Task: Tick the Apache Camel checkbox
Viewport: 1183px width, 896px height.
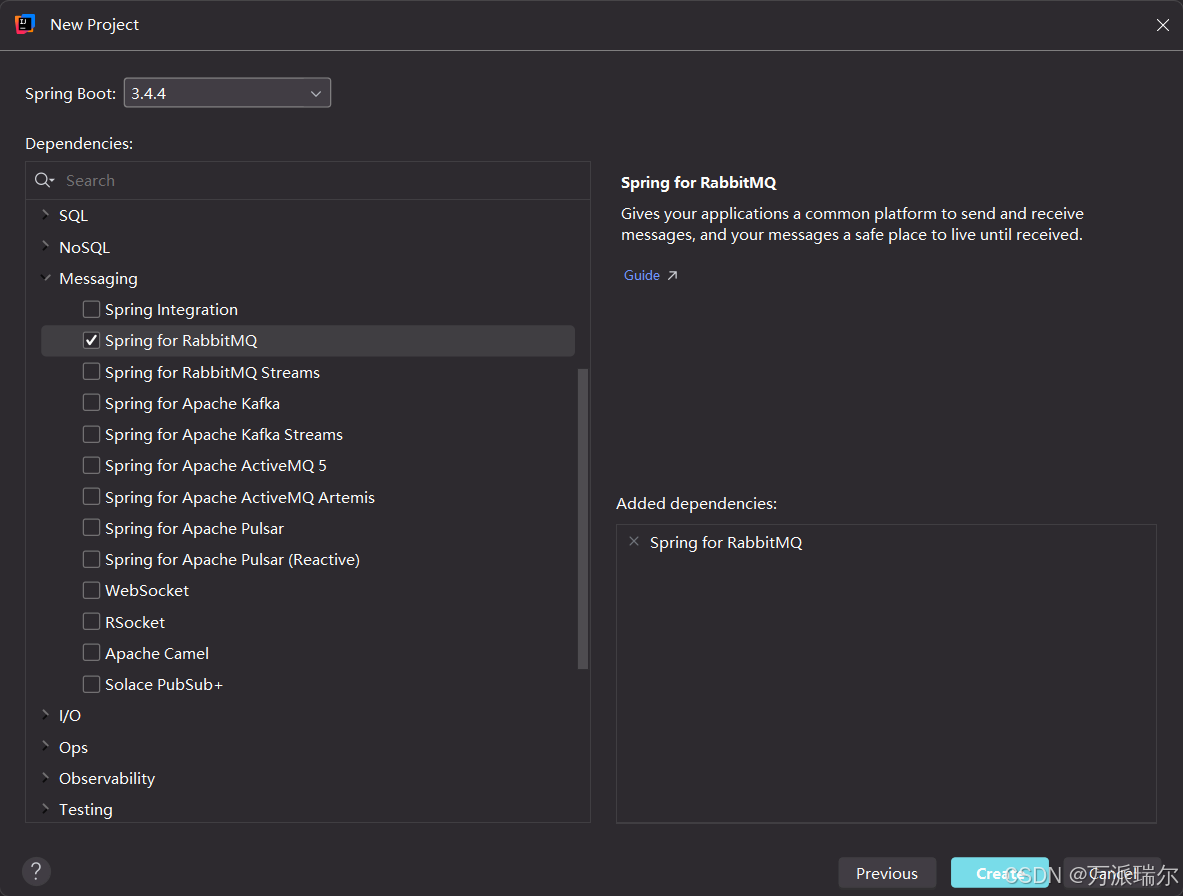Action: click(91, 653)
